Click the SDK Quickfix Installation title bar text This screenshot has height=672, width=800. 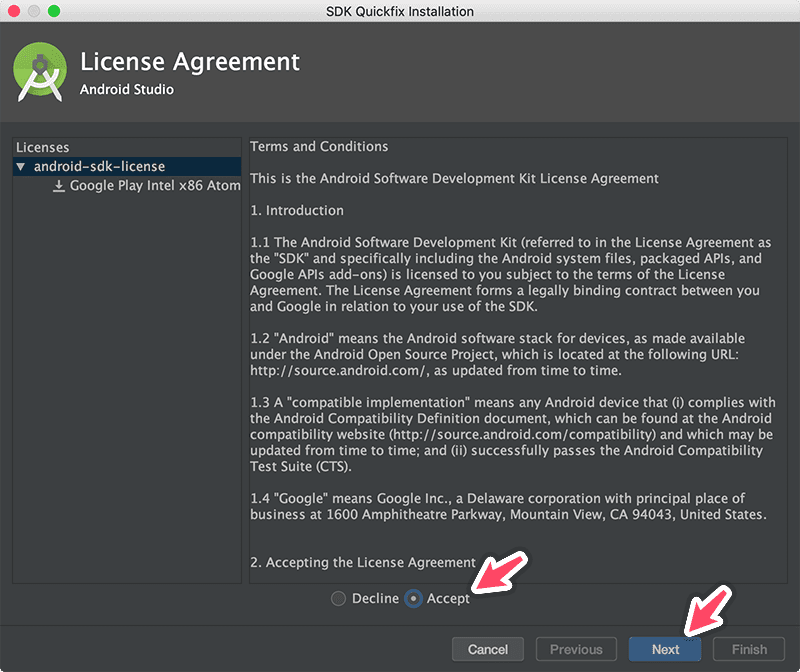tap(400, 11)
